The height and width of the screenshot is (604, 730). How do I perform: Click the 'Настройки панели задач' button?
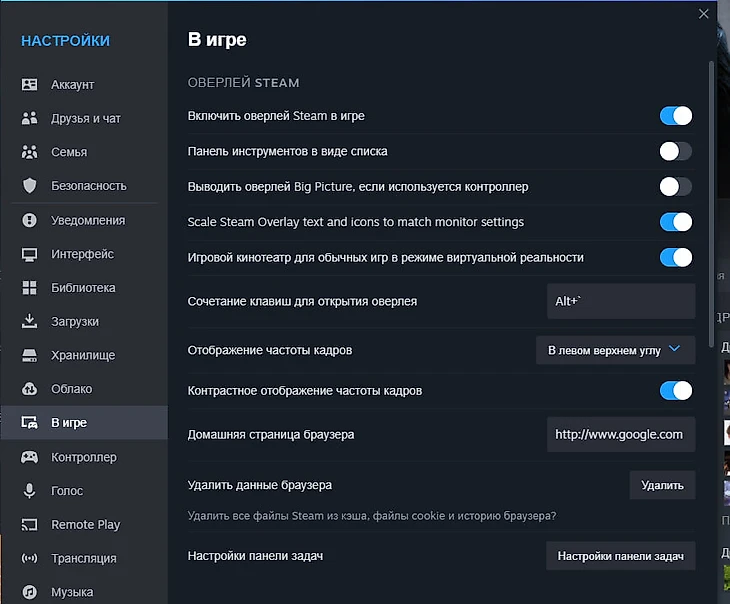[x=620, y=556]
